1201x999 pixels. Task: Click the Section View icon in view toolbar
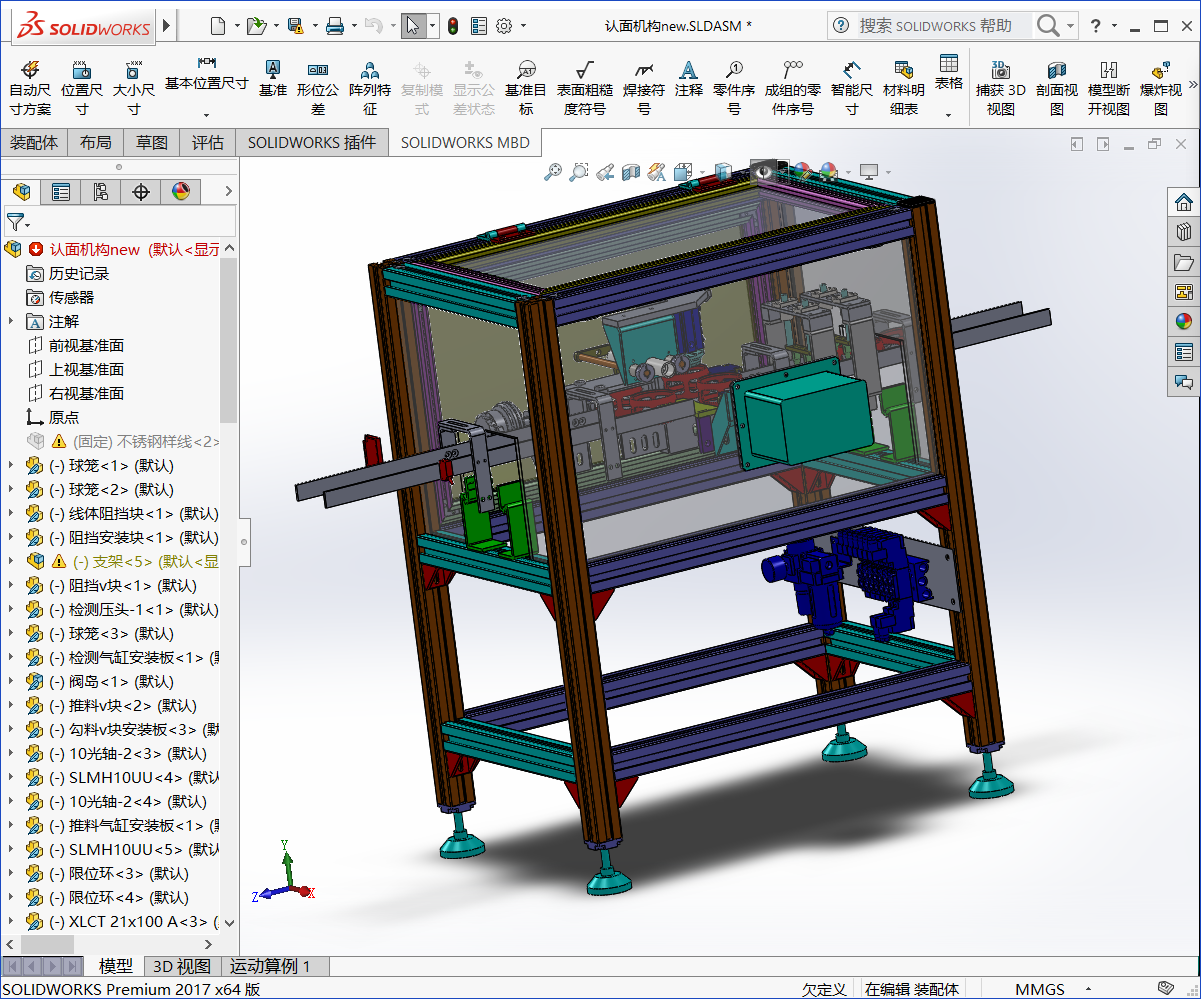pos(630,172)
